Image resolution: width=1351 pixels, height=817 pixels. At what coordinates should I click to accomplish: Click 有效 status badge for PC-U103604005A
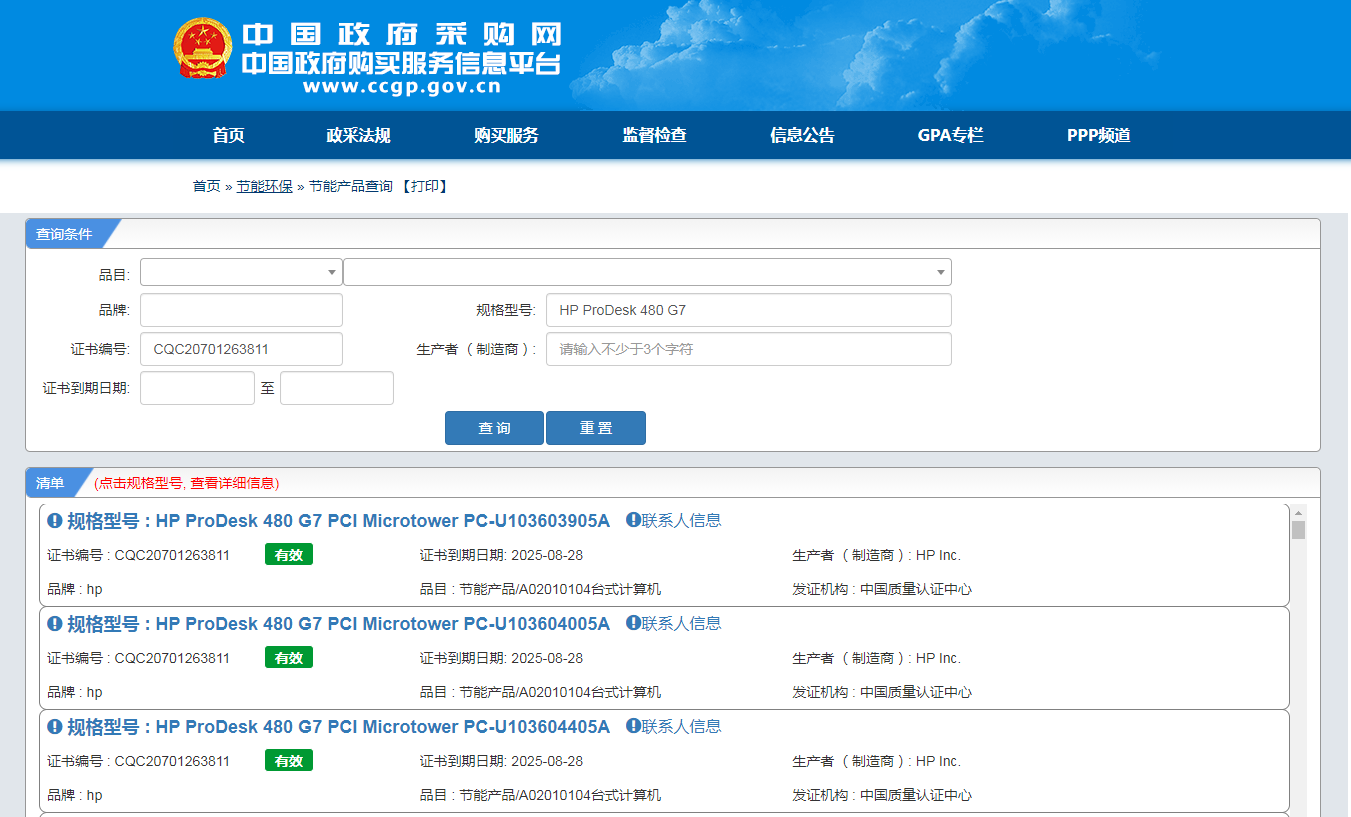coord(289,658)
